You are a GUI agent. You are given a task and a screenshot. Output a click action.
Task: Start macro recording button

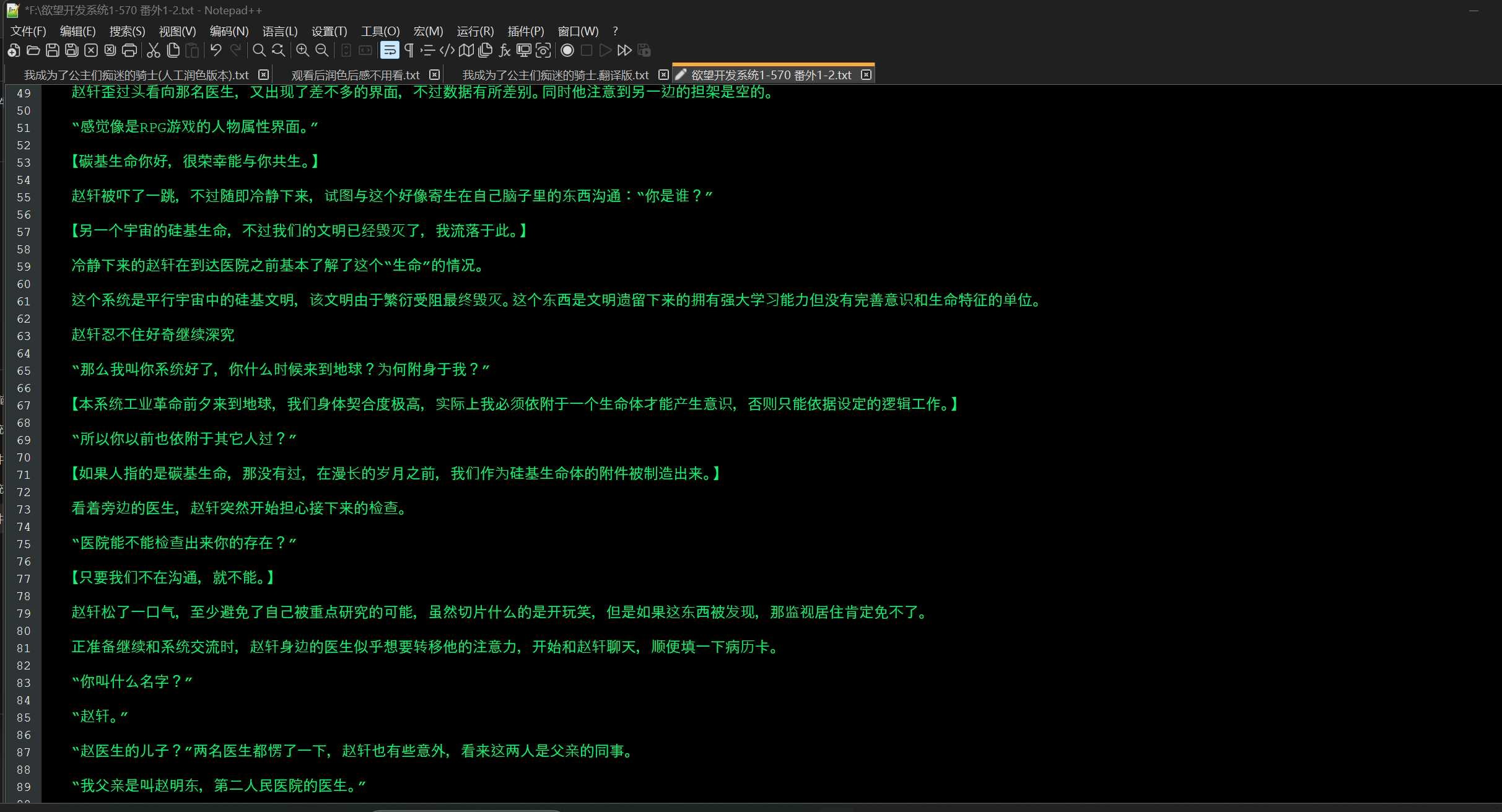[x=567, y=51]
